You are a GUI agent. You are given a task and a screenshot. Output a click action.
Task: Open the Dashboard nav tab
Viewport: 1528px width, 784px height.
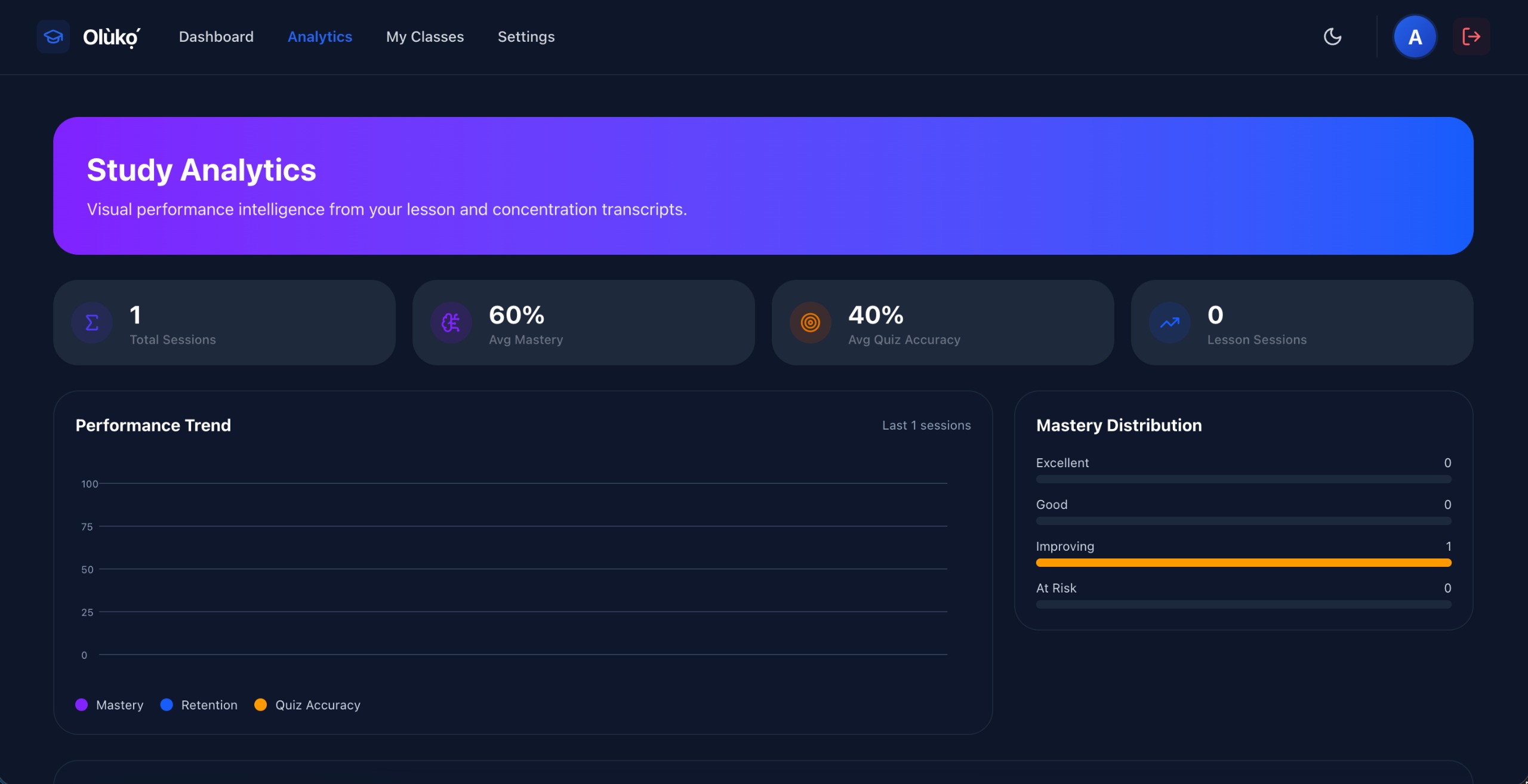216,37
